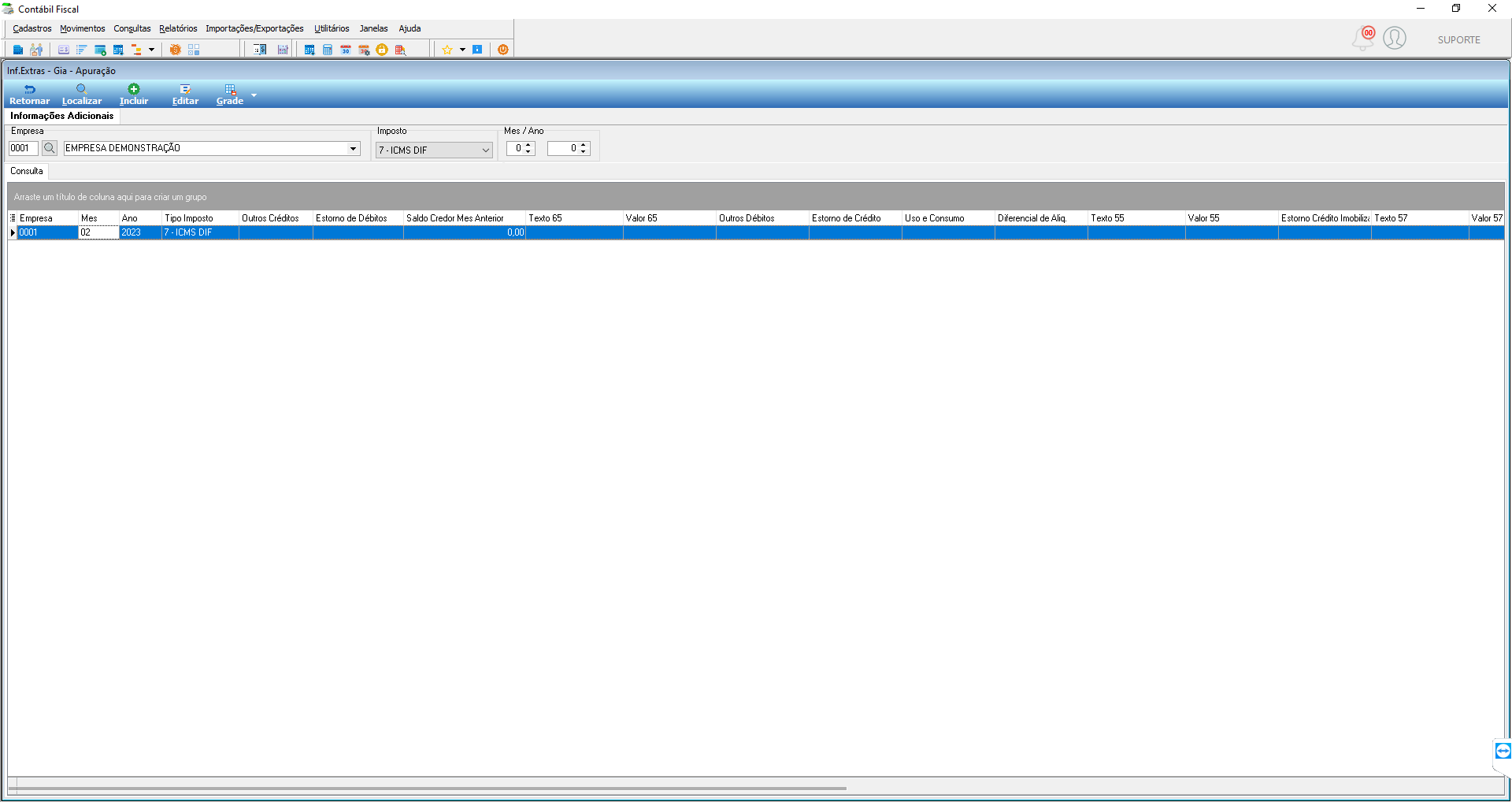Click the Uso e Consumo column header
The width and height of the screenshot is (1512, 802).
point(948,218)
